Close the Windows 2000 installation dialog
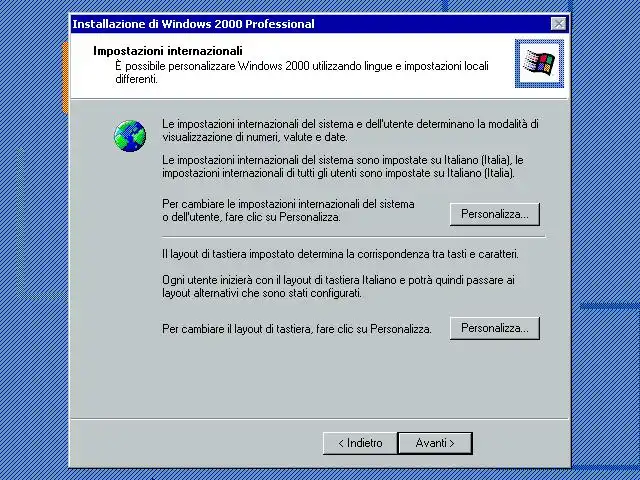 pyautogui.click(x=558, y=24)
